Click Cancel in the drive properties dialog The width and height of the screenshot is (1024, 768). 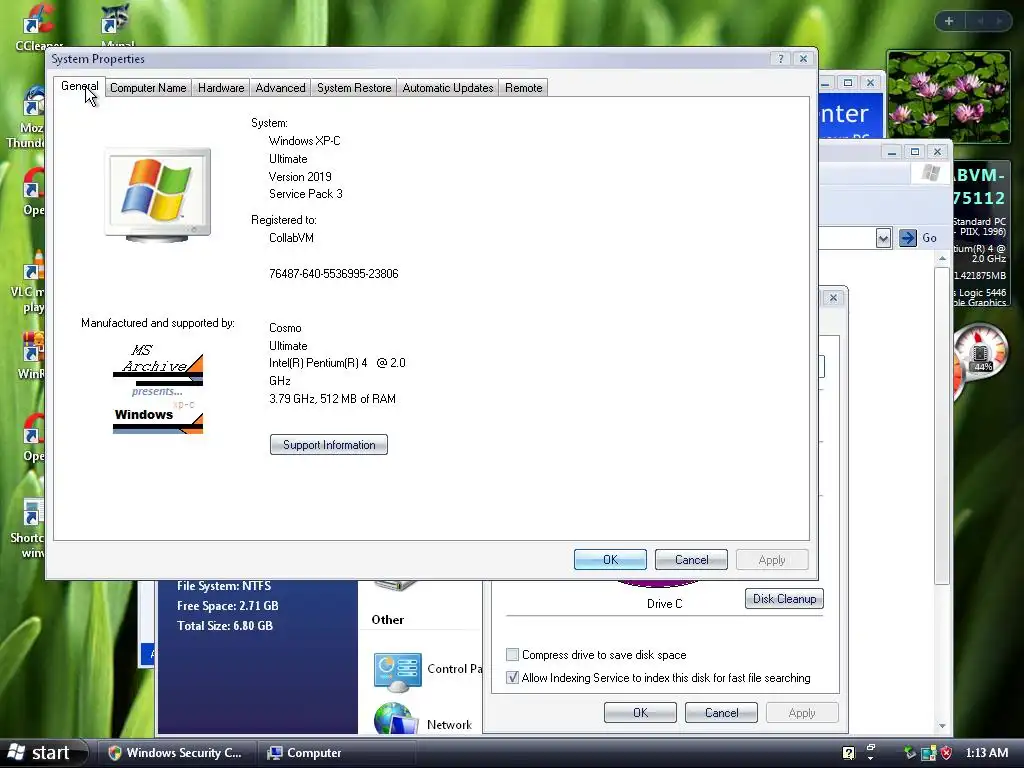(721, 713)
